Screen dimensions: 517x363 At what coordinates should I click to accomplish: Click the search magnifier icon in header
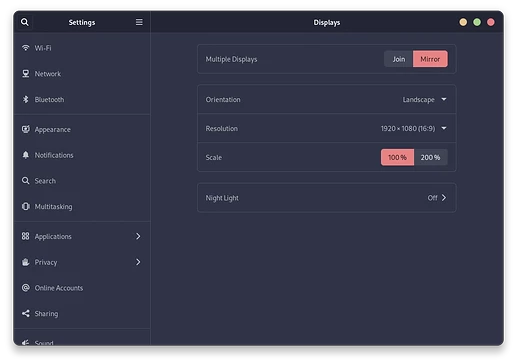pyautogui.click(x=25, y=22)
